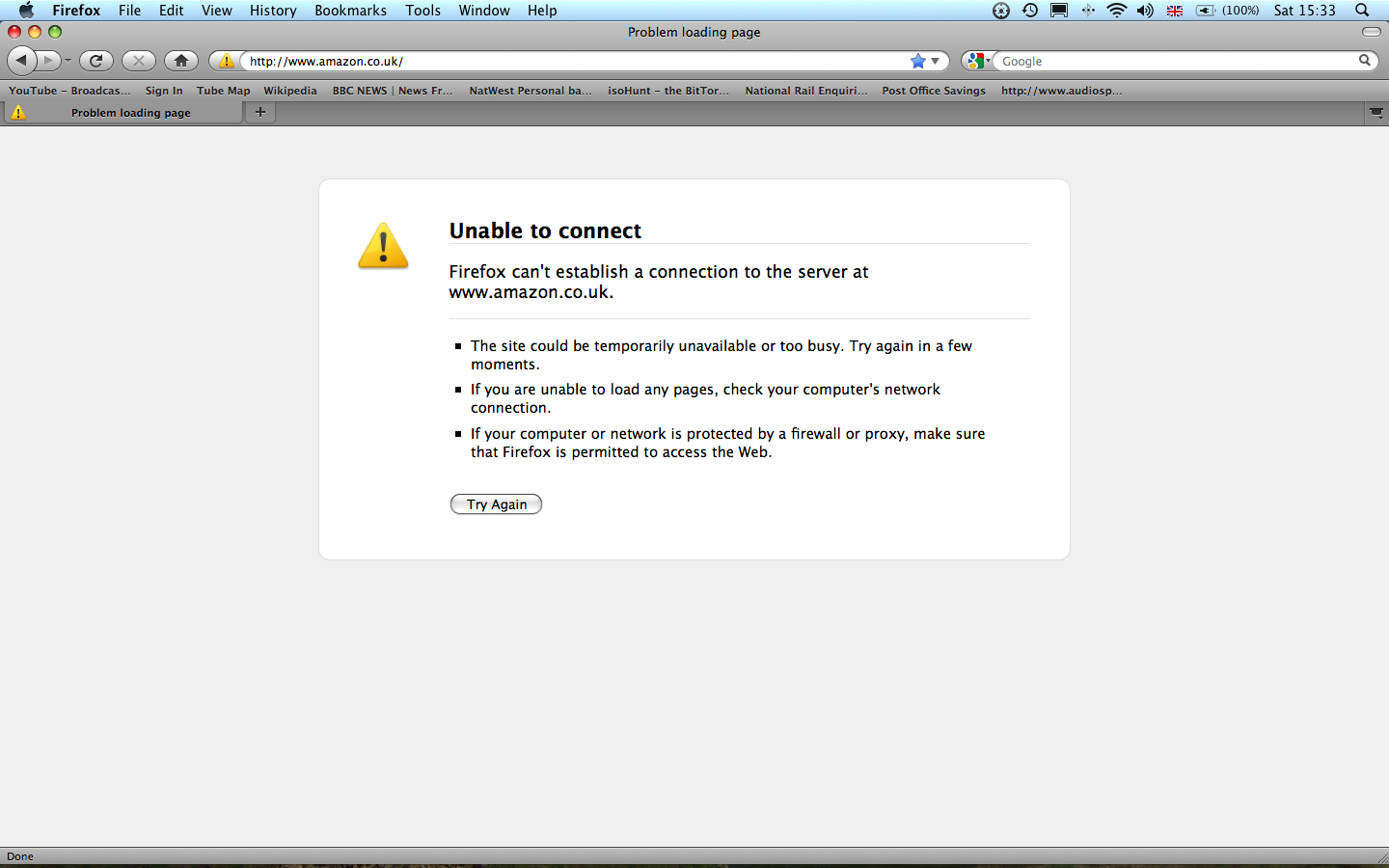Image resolution: width=1389 pixels, height=868 pixels.
Task: Click the Sat 15:33 clock in menu bar
Action: [x=1304, y=11]
